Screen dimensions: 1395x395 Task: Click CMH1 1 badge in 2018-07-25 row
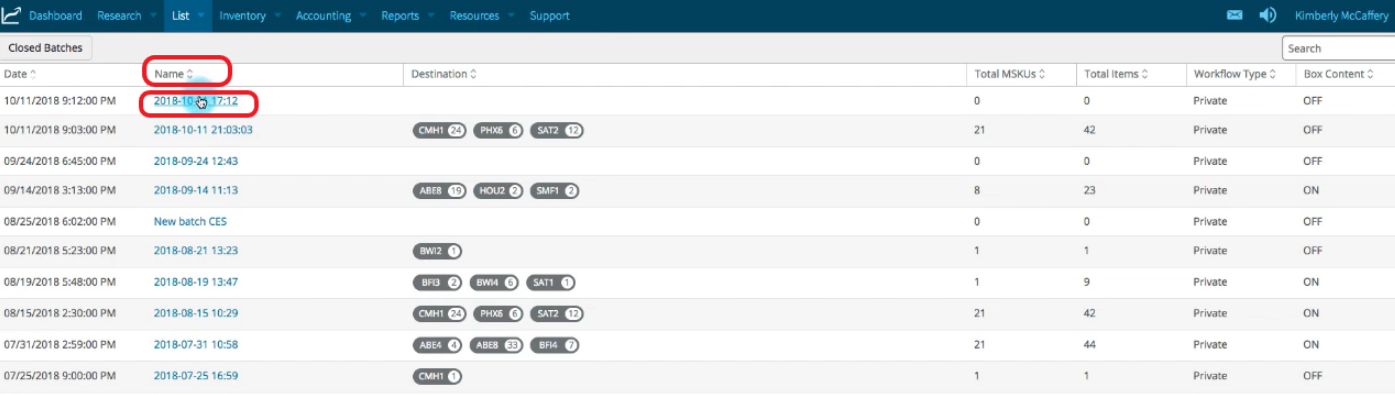(438, 377)
